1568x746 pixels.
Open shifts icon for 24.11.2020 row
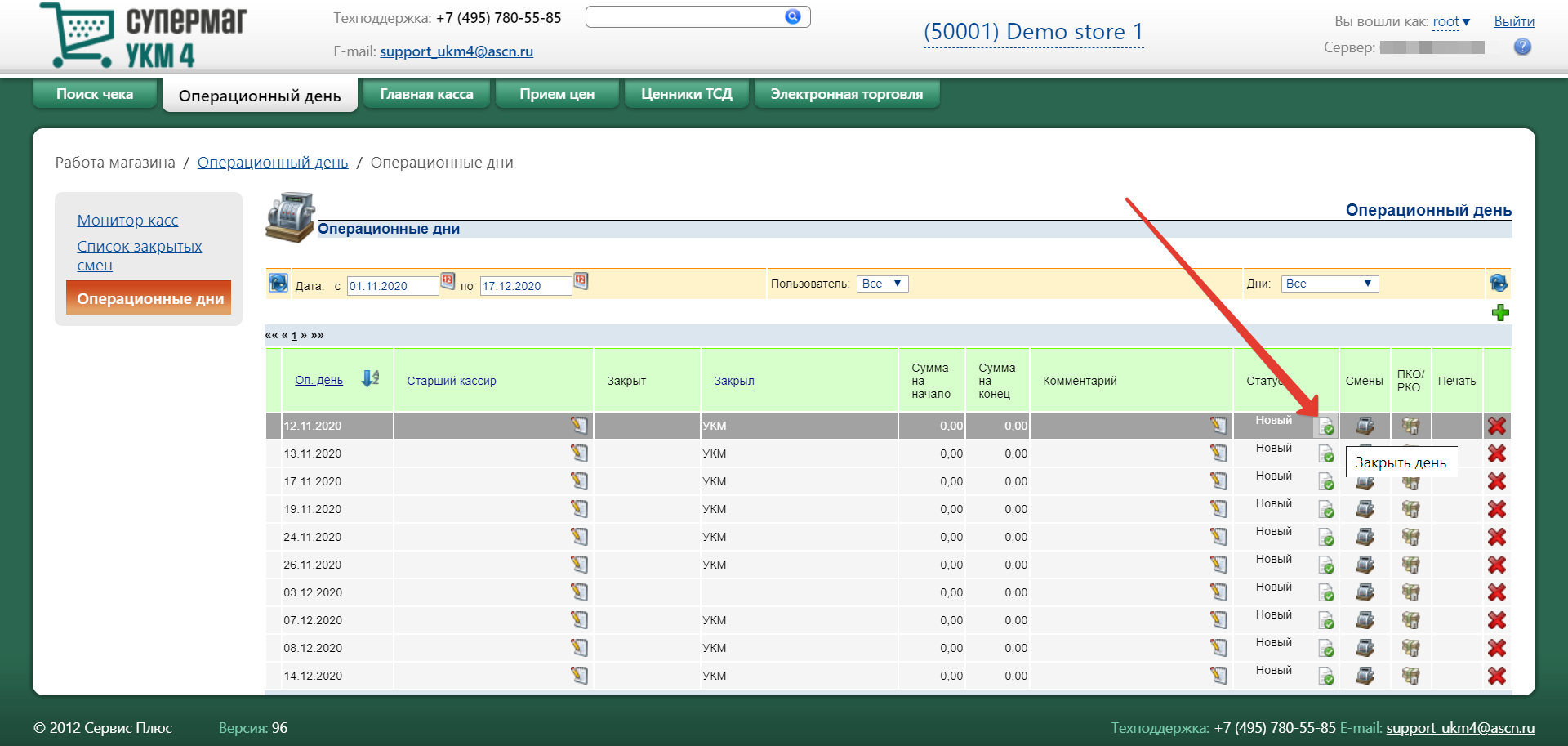pos(1365,537)
